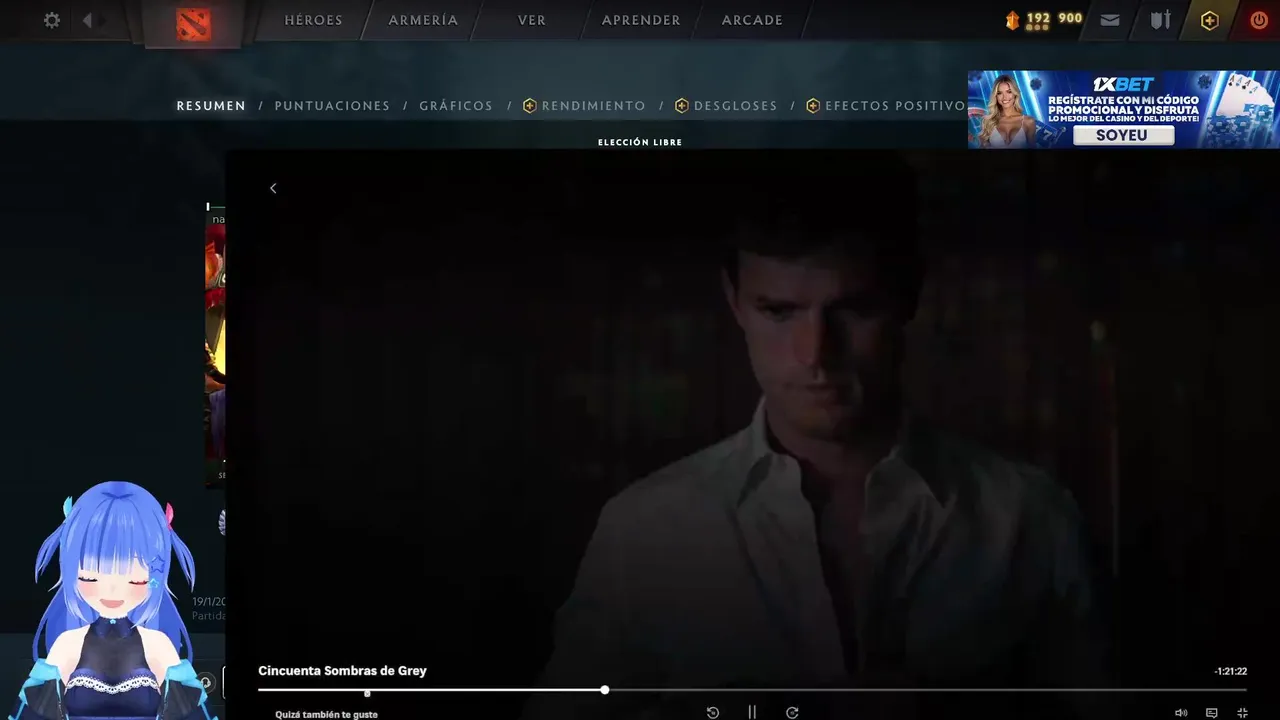Switch to the Resumen tab
The width and height of the screenshot is (1280, 720).
211,106
